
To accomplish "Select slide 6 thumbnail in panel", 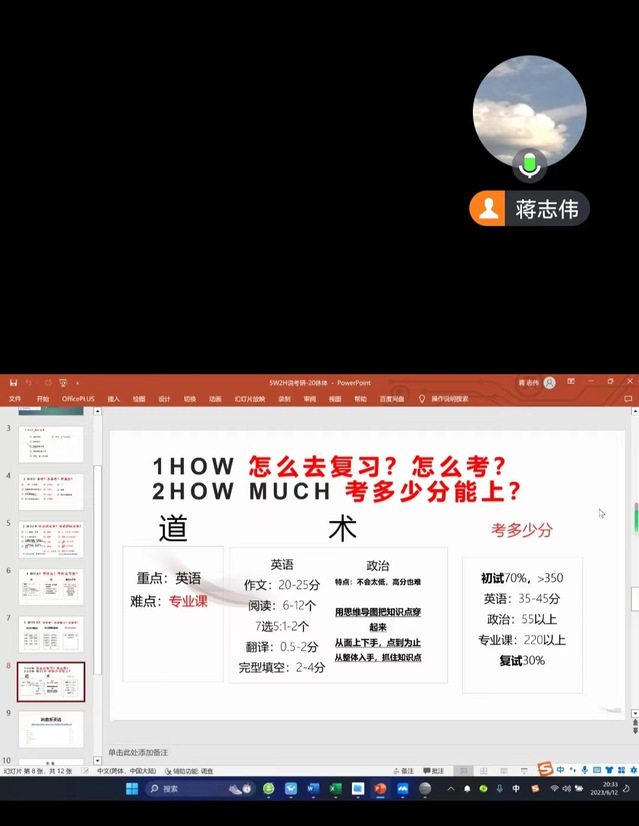I will pos(51,587).
